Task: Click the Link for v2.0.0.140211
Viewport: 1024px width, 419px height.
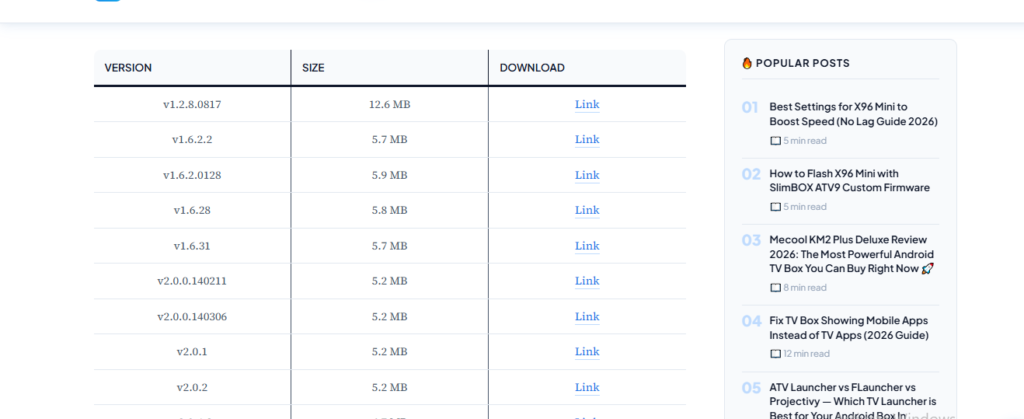Action: point(587,281)
